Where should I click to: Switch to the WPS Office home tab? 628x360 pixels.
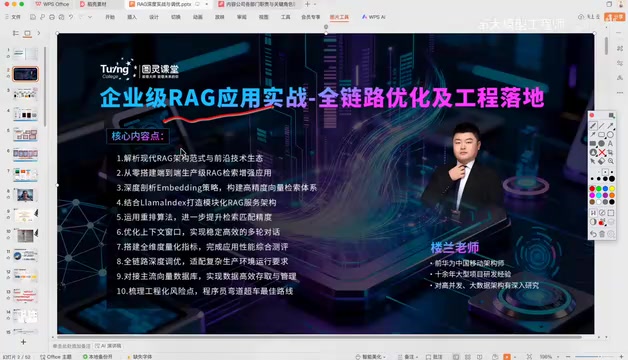pos(52,4)
